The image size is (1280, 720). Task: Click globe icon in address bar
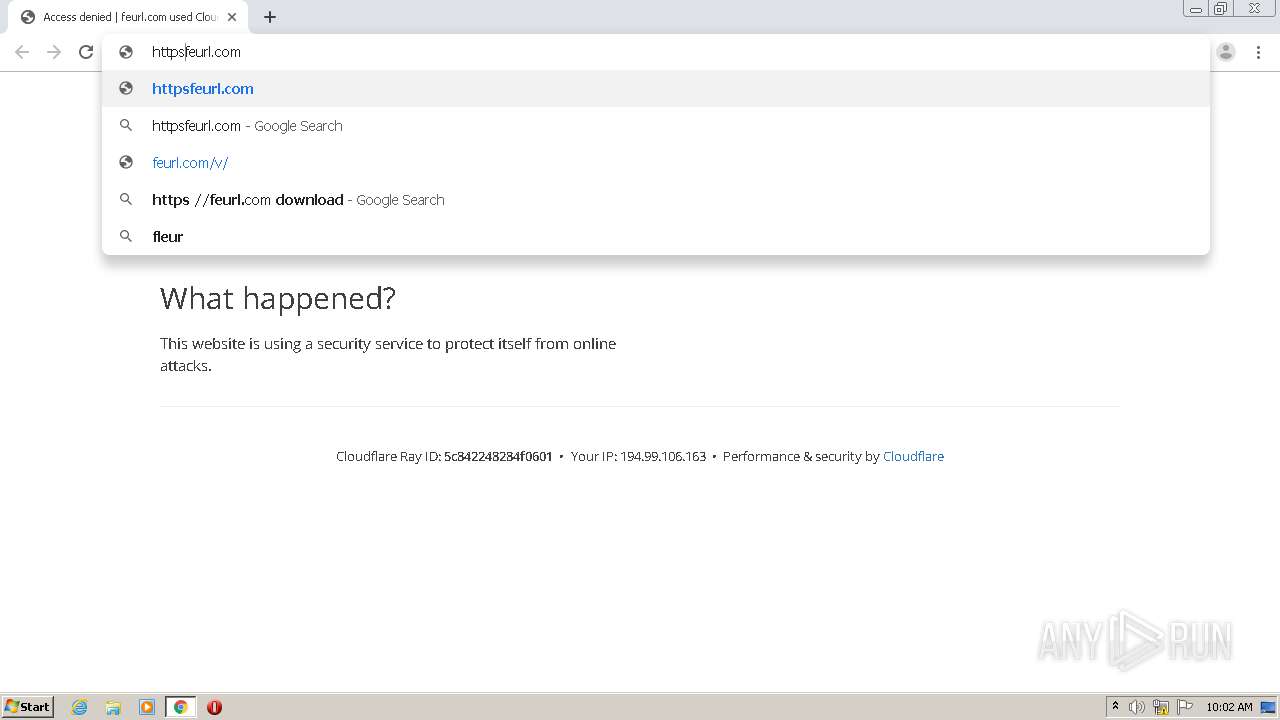[126, 52]
